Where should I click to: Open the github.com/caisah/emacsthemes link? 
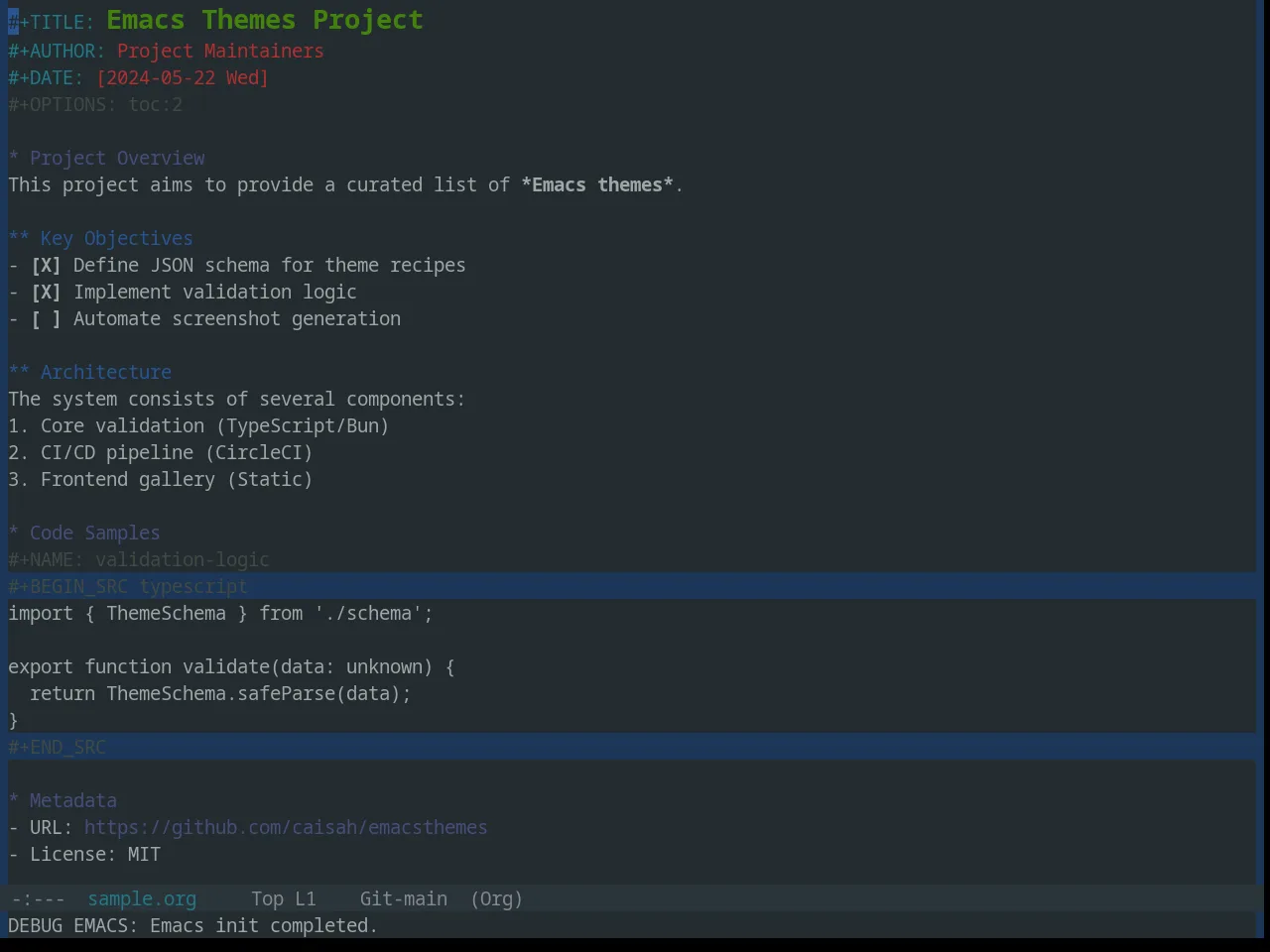coord(286,828)
